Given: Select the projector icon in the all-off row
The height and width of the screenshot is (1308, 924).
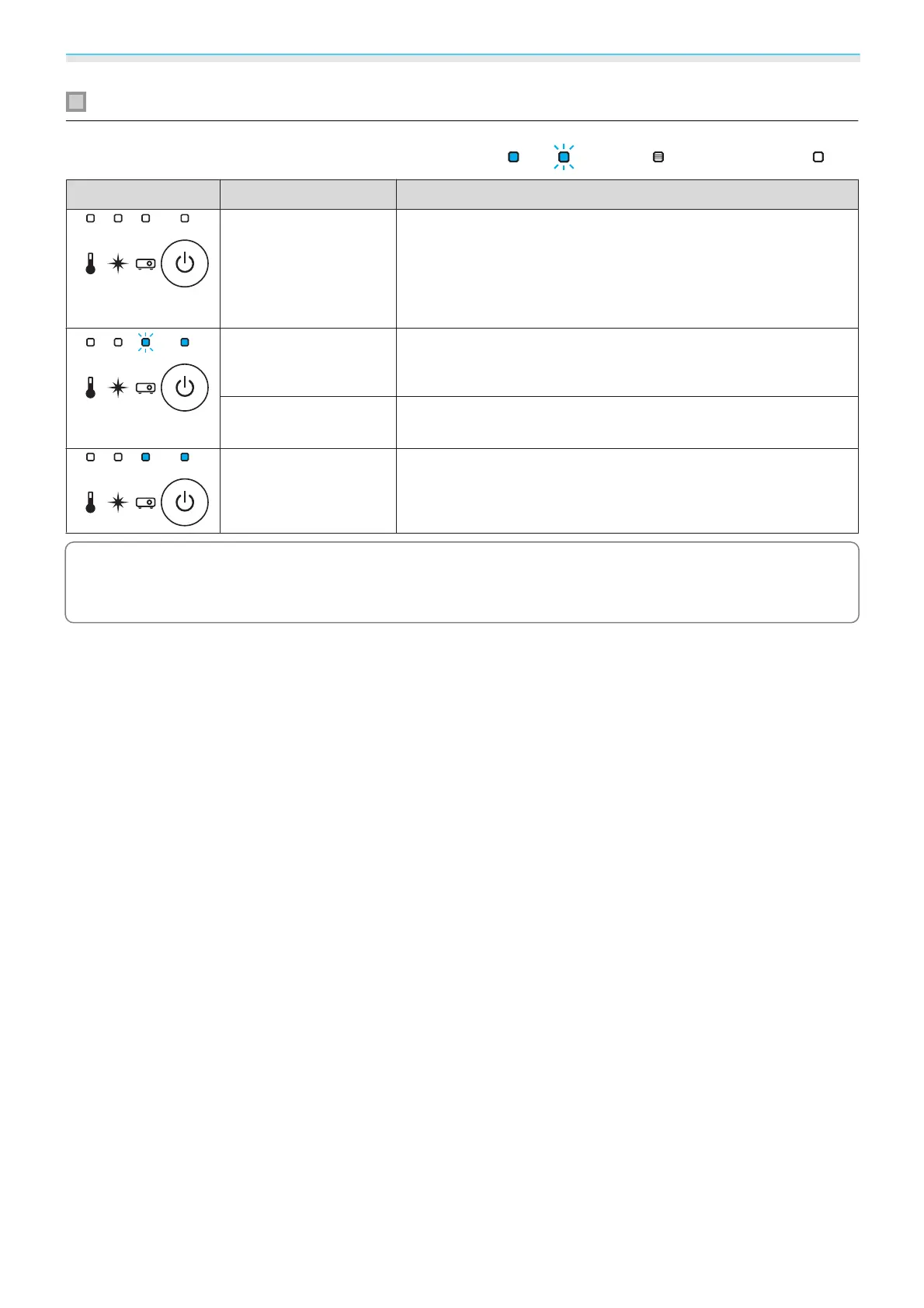Looking at the screenshot, I should [145, 264].
